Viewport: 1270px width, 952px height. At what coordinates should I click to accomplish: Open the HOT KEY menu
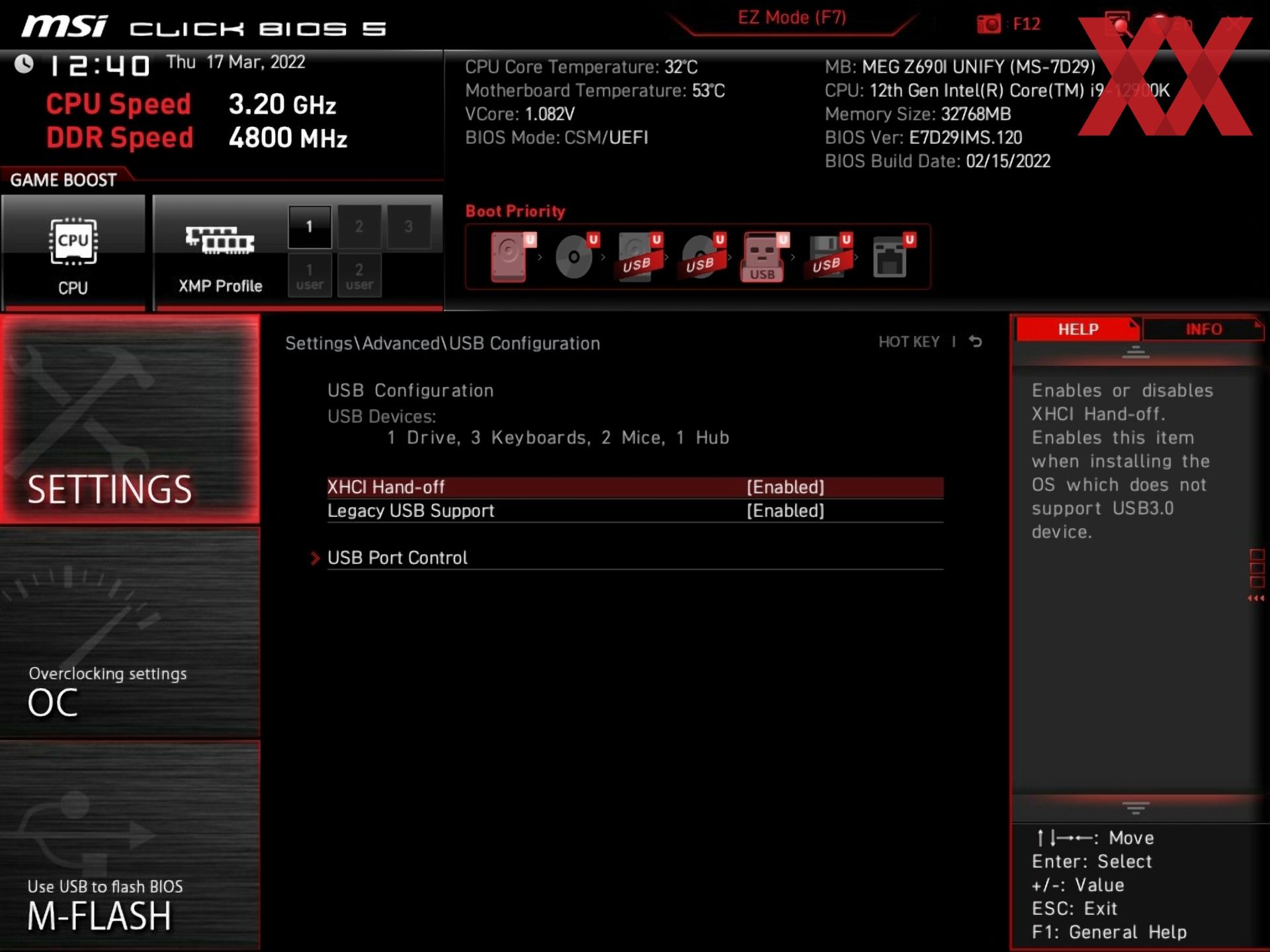(x=909, y=342)
